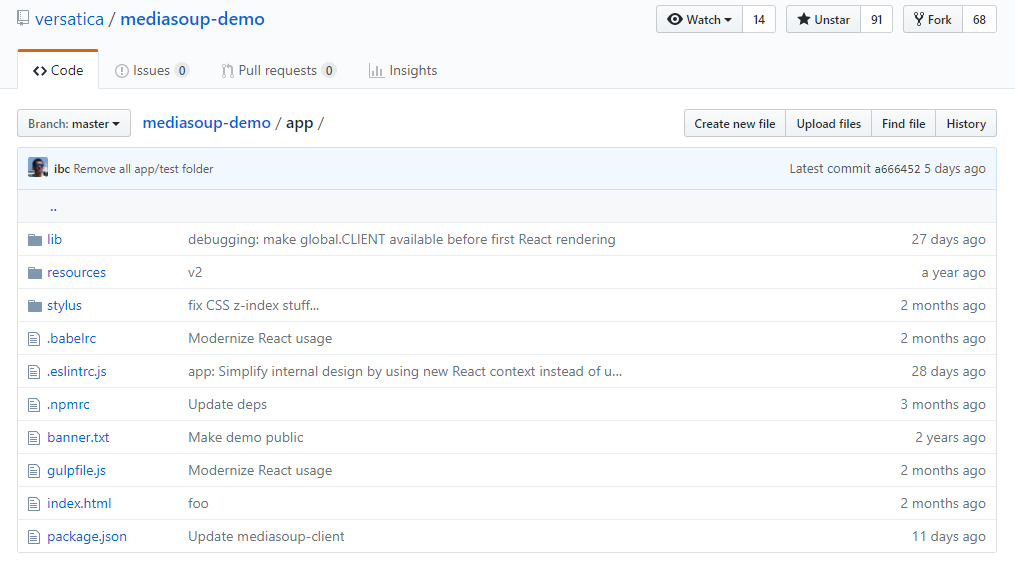Click ibc's avatar thumbnail
The height and width of the screenshot is (561, 1015).
pyautogui.click(x=38, y=168)
